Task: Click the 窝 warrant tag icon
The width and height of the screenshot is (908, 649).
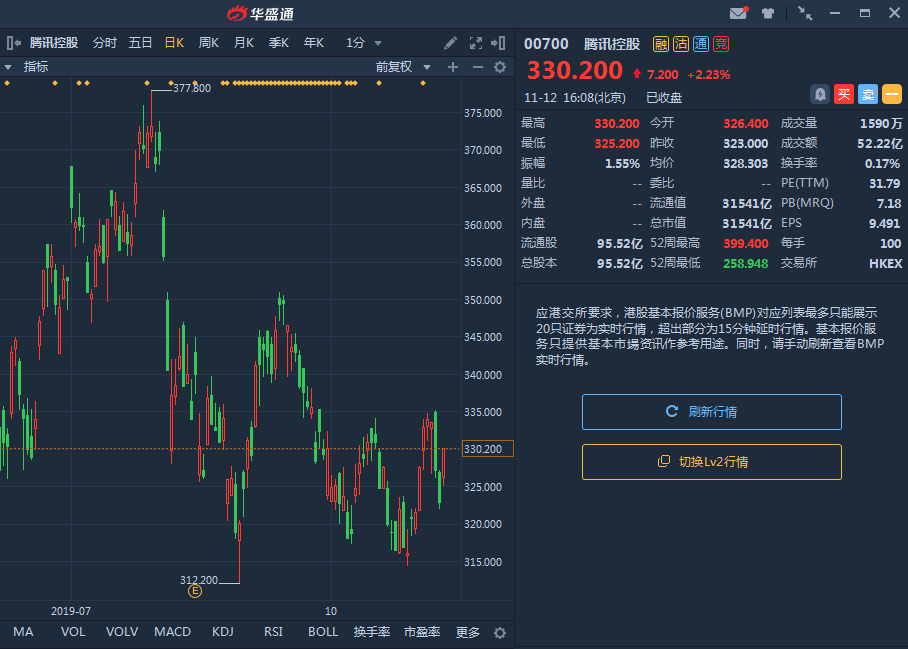Action: point(721,44)
